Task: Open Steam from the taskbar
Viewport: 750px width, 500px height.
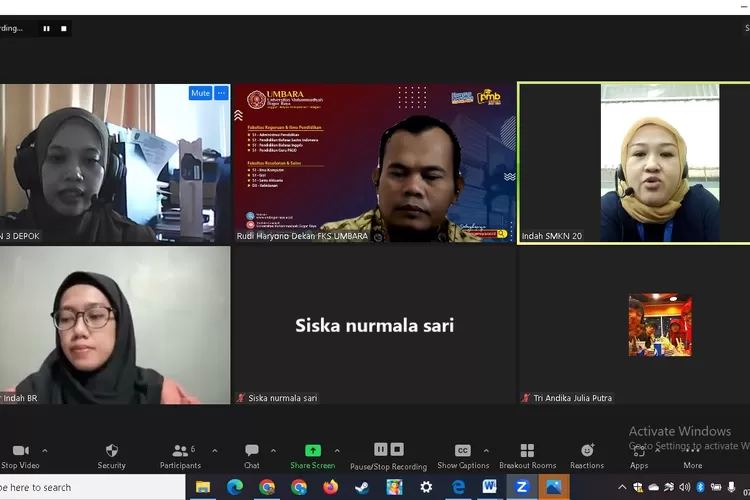Action: [362, 487]
